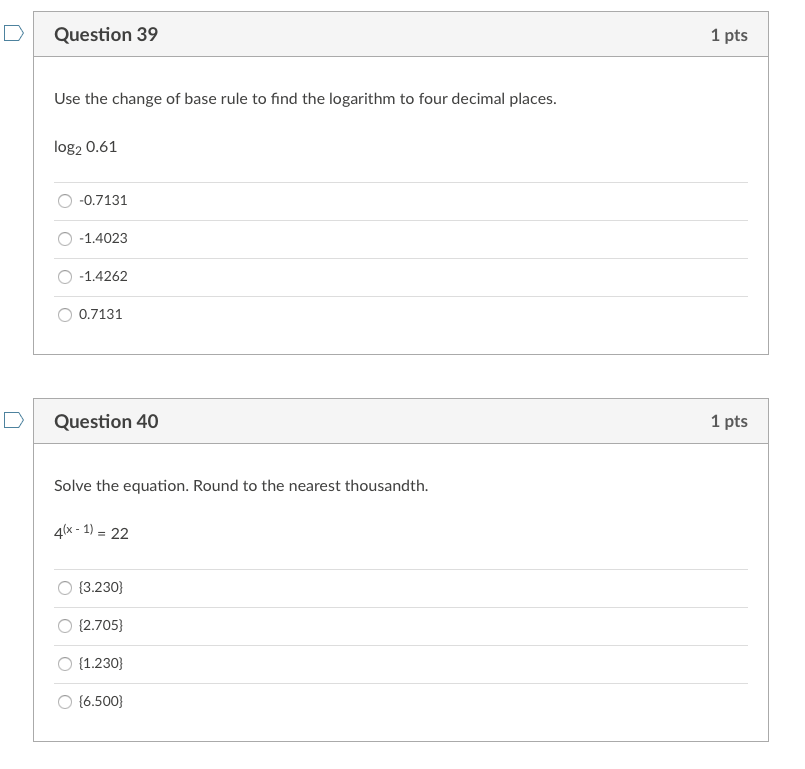This screenshot has width=805, height=769.
Task: Click the Question 40 header title
Action: point(106,421)
